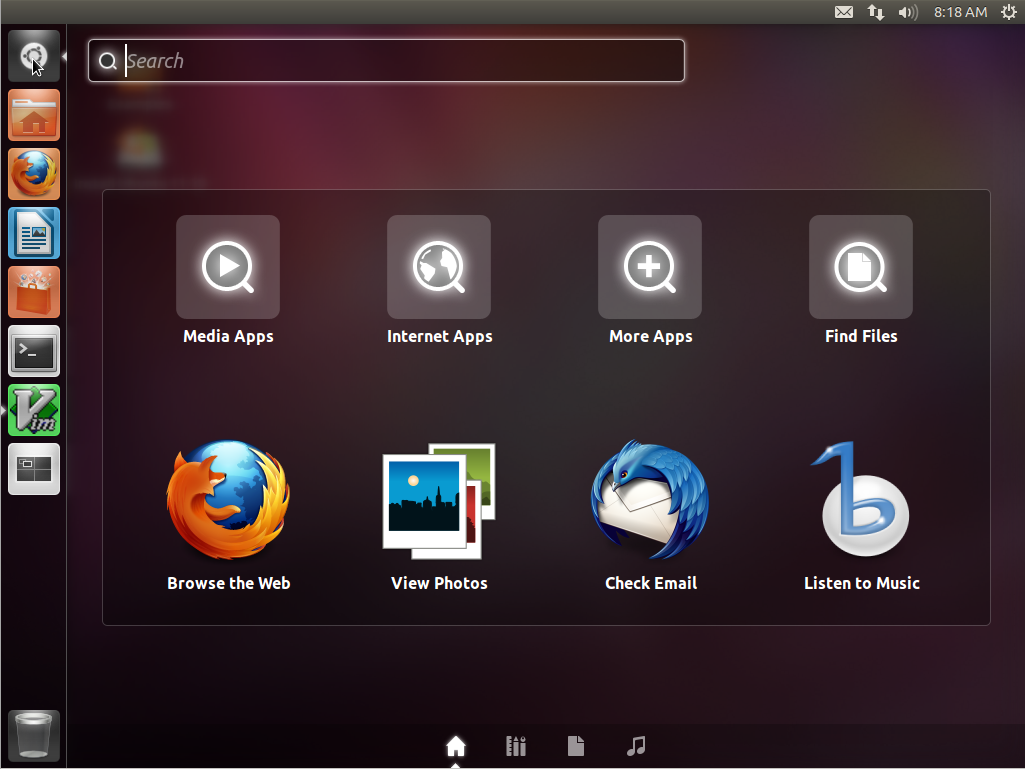Click the Find Files label
Image resolution: width=1025 pixels, height=769 pixels.
(x=861, y=336)
